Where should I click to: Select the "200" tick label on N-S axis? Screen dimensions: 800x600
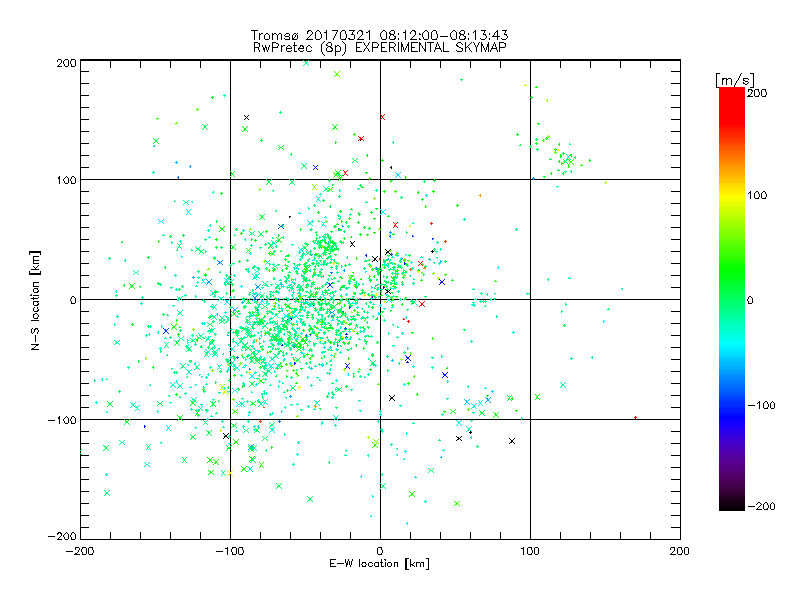click(66, 63)
